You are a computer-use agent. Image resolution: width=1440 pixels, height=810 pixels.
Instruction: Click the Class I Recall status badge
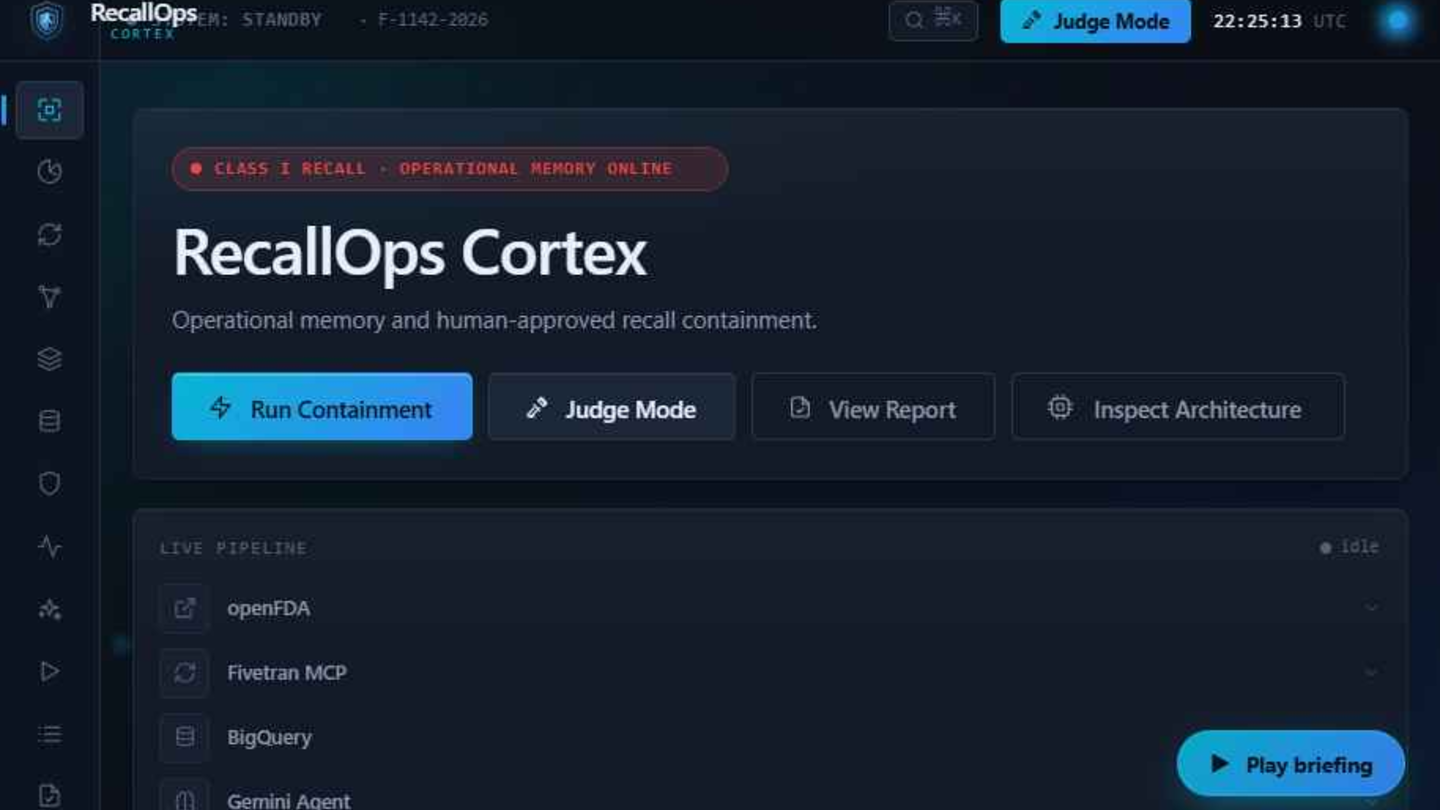(450, 169)
